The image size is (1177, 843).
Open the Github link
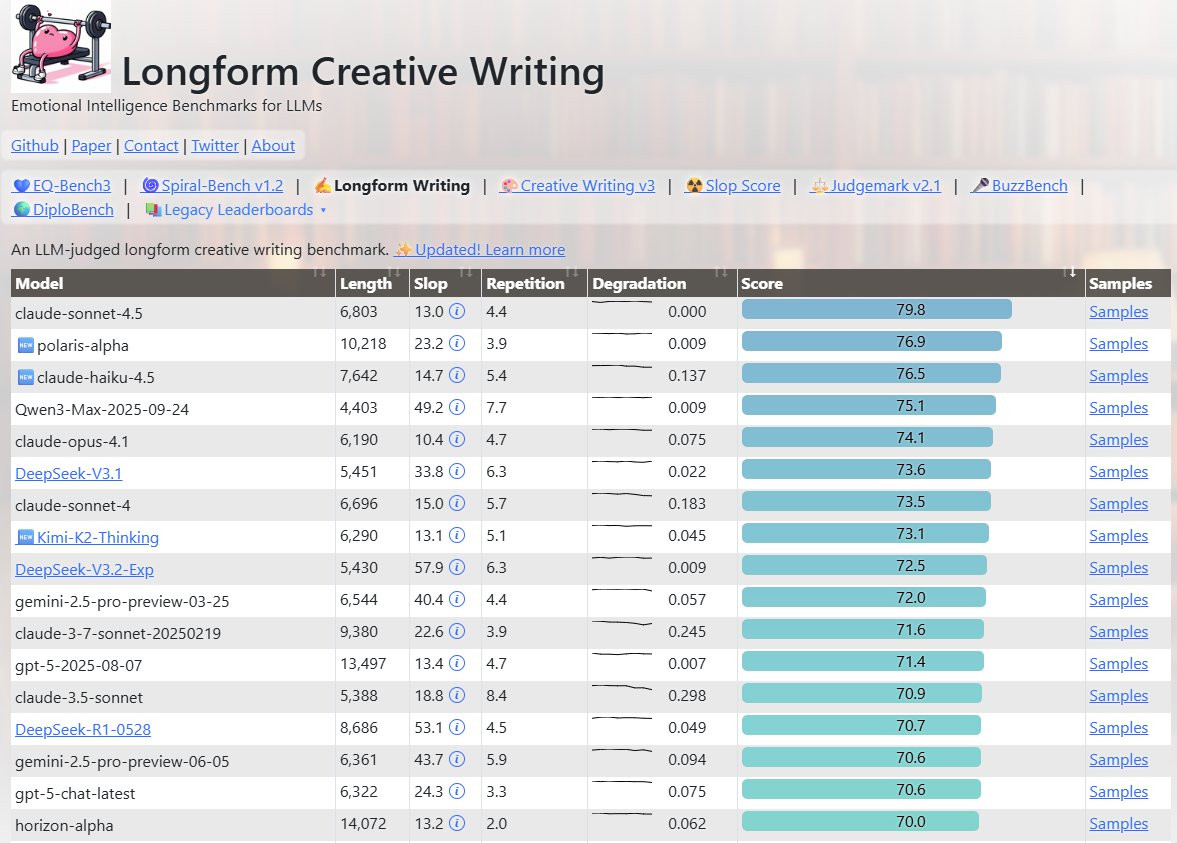pos(35,146)
